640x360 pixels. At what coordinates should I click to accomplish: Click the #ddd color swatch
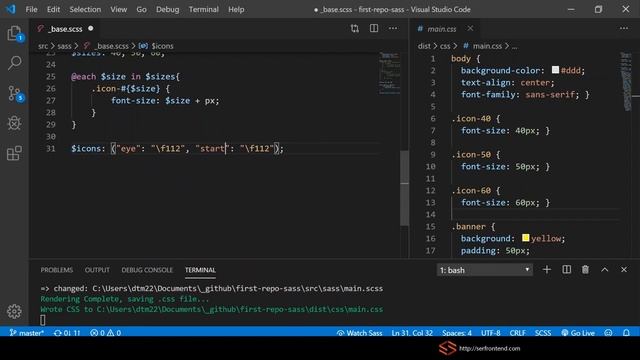(555, 70)
